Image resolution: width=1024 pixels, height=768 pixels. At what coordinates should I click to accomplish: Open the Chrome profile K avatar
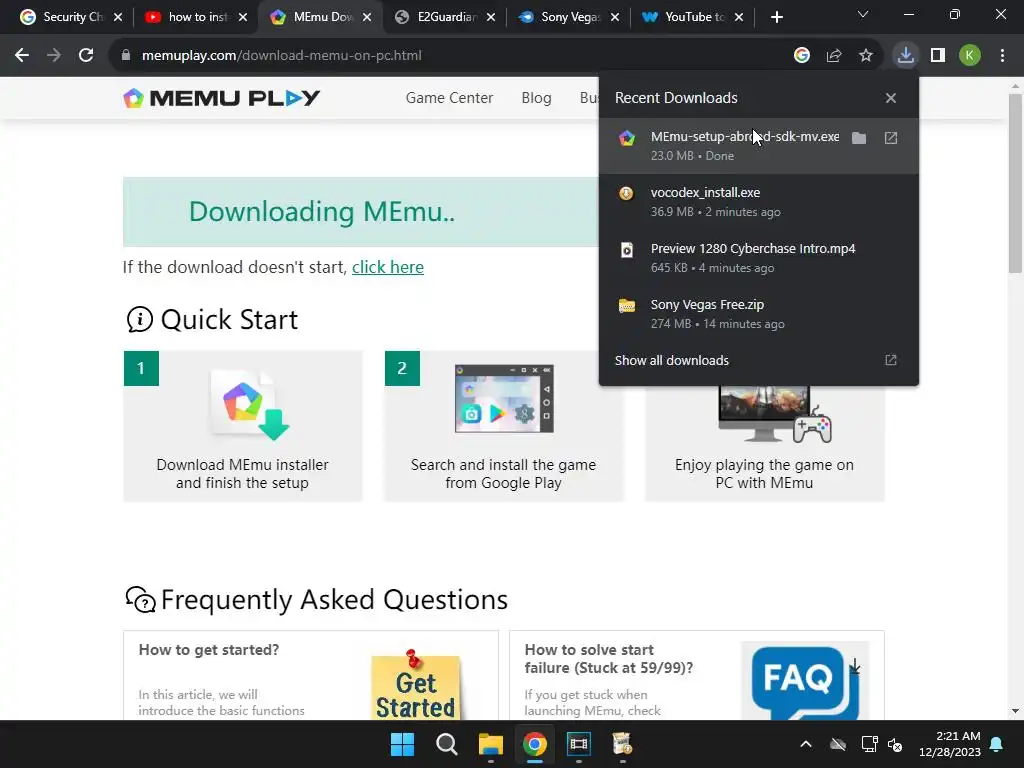970,56
